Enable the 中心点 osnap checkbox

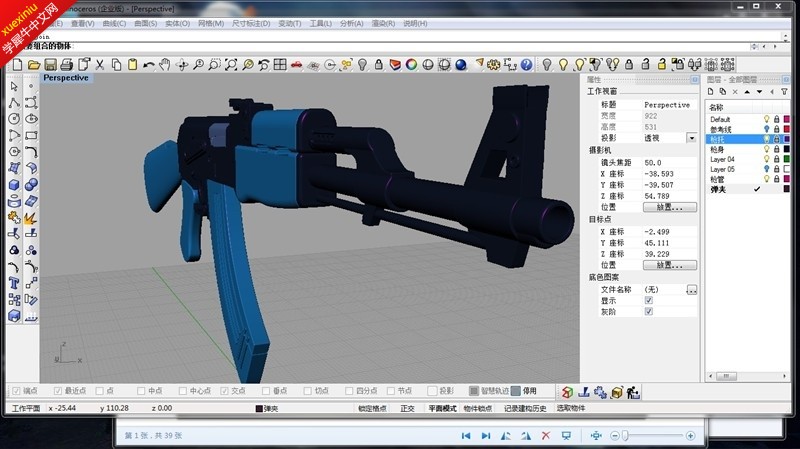click(x=183, y=391)
